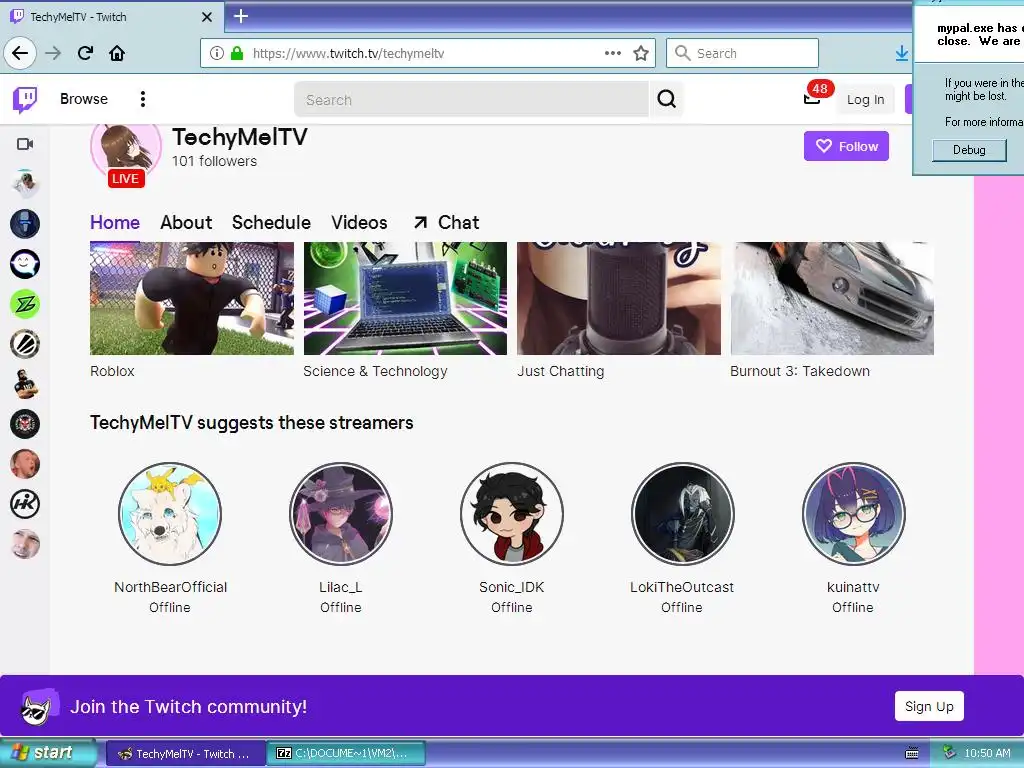Open the Windows start button
The image size is (1024, 768).
pyautogui.click(x=47, y=753)
